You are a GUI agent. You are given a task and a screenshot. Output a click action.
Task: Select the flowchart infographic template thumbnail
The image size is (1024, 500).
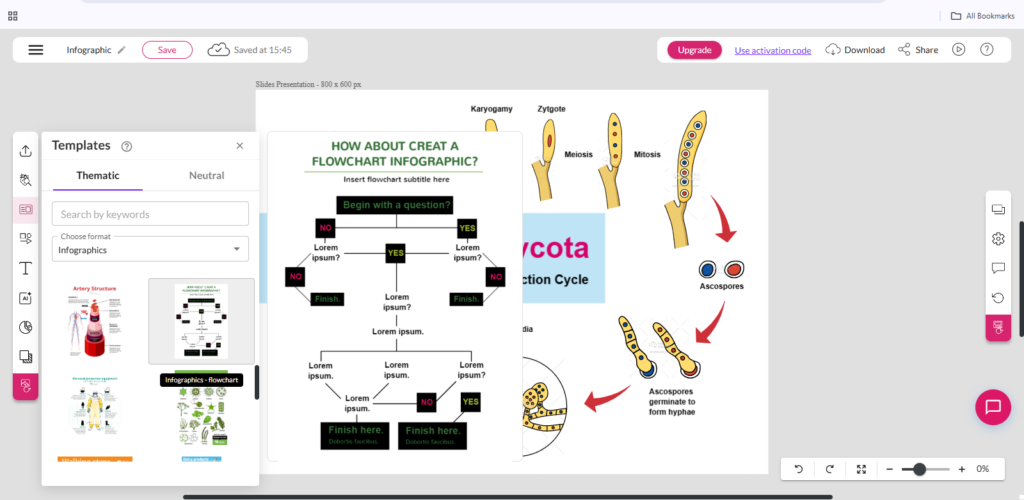click(201, 320)
